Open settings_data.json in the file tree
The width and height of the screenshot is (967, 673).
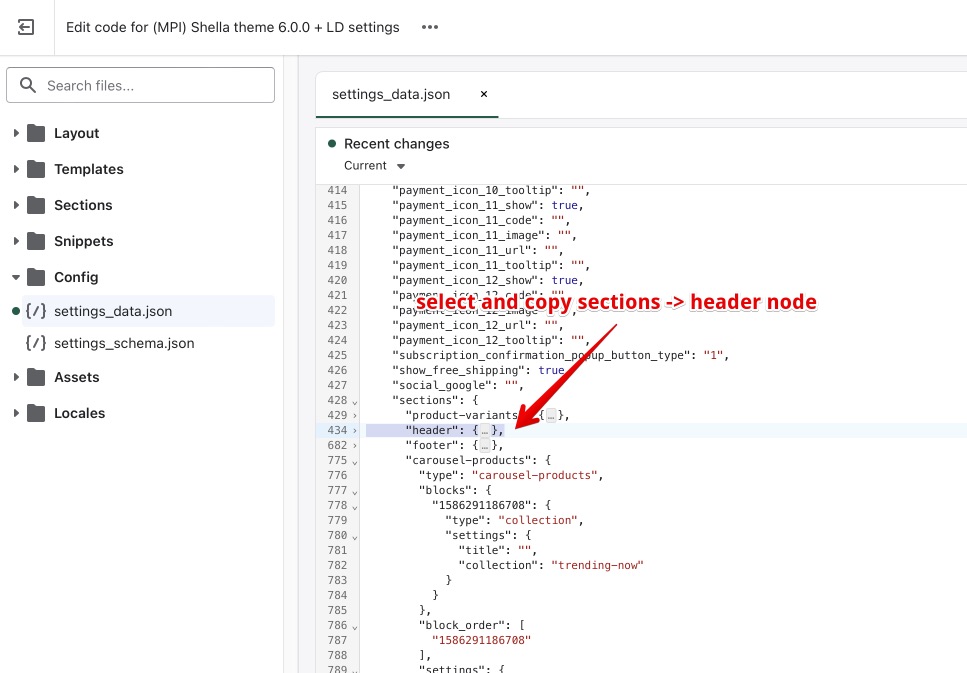148,311
